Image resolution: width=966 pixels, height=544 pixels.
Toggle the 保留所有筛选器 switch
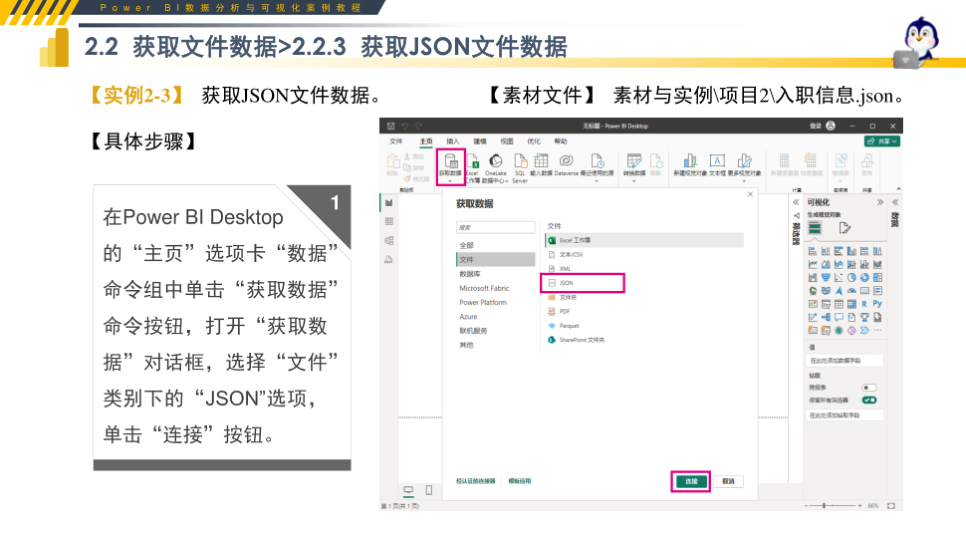pyautogui.click(x=869, y=400)
